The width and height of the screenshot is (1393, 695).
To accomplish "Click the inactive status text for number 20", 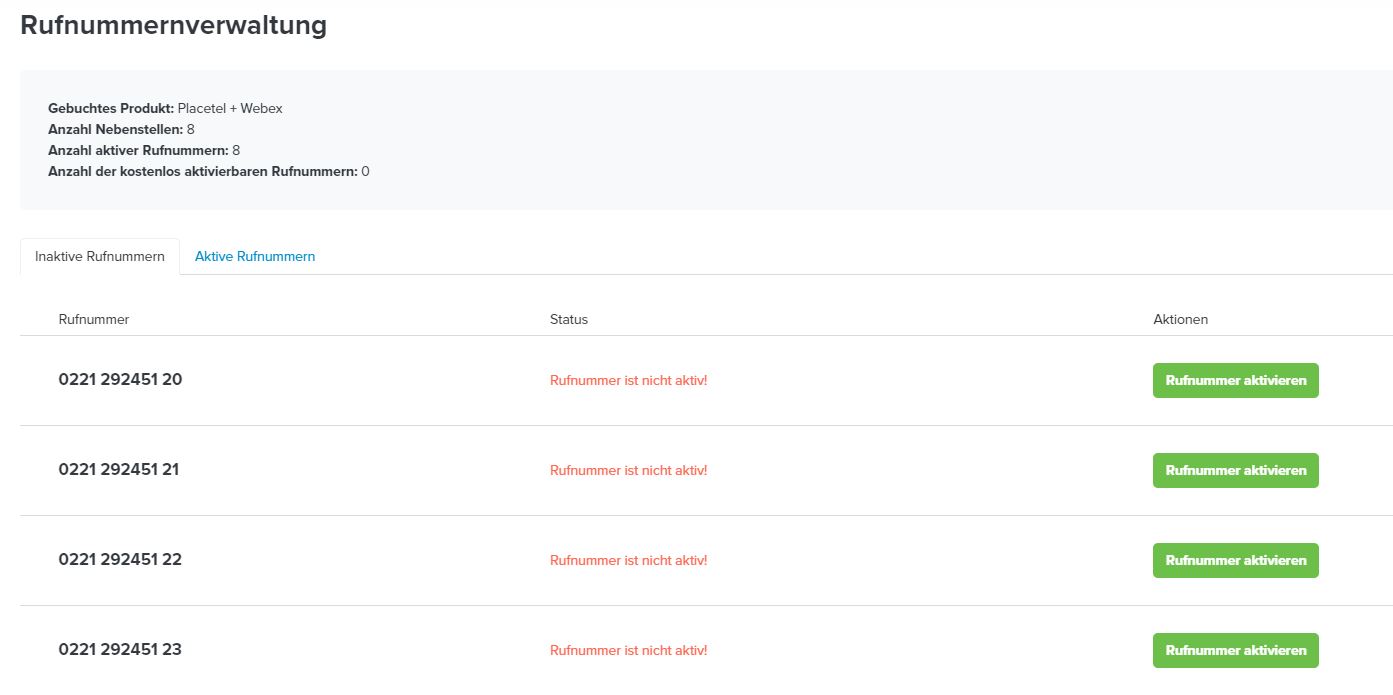I will (x=629, y=381).
